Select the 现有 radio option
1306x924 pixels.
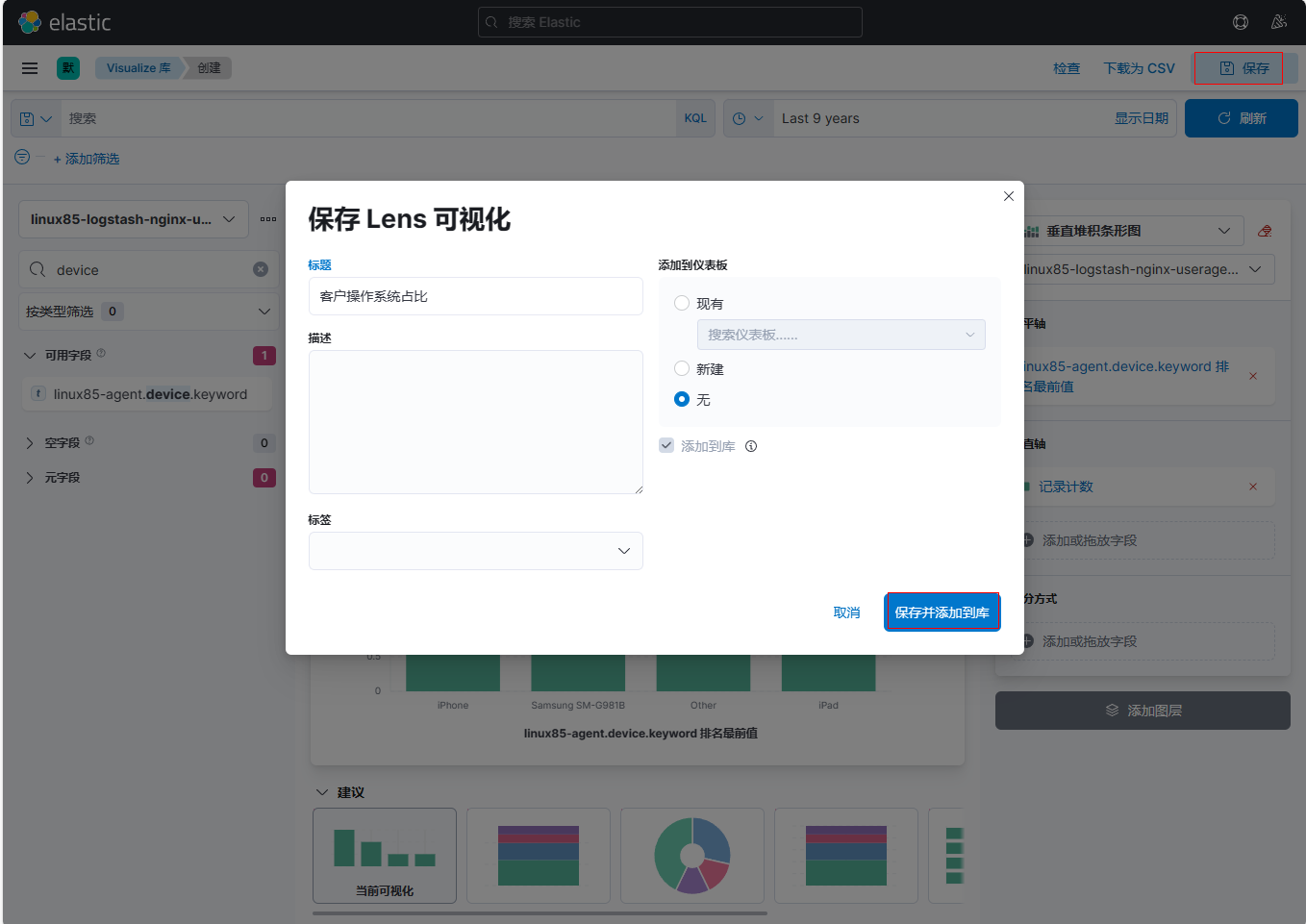(682, 303)
